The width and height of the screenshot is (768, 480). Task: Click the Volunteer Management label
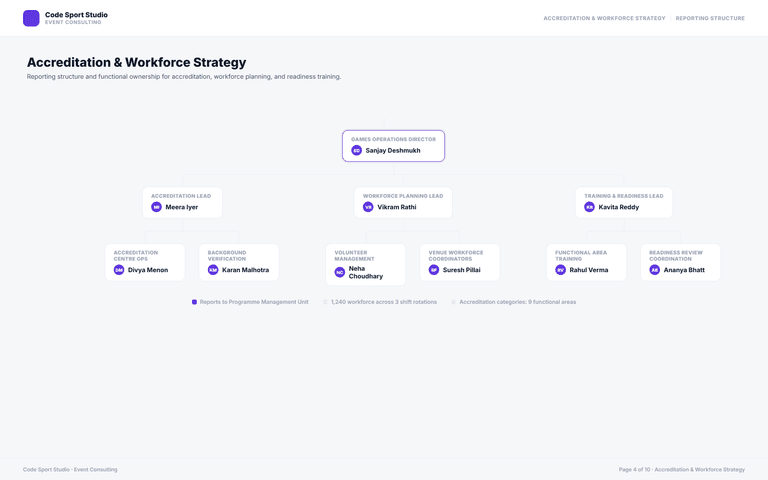(x=354, y=256)
